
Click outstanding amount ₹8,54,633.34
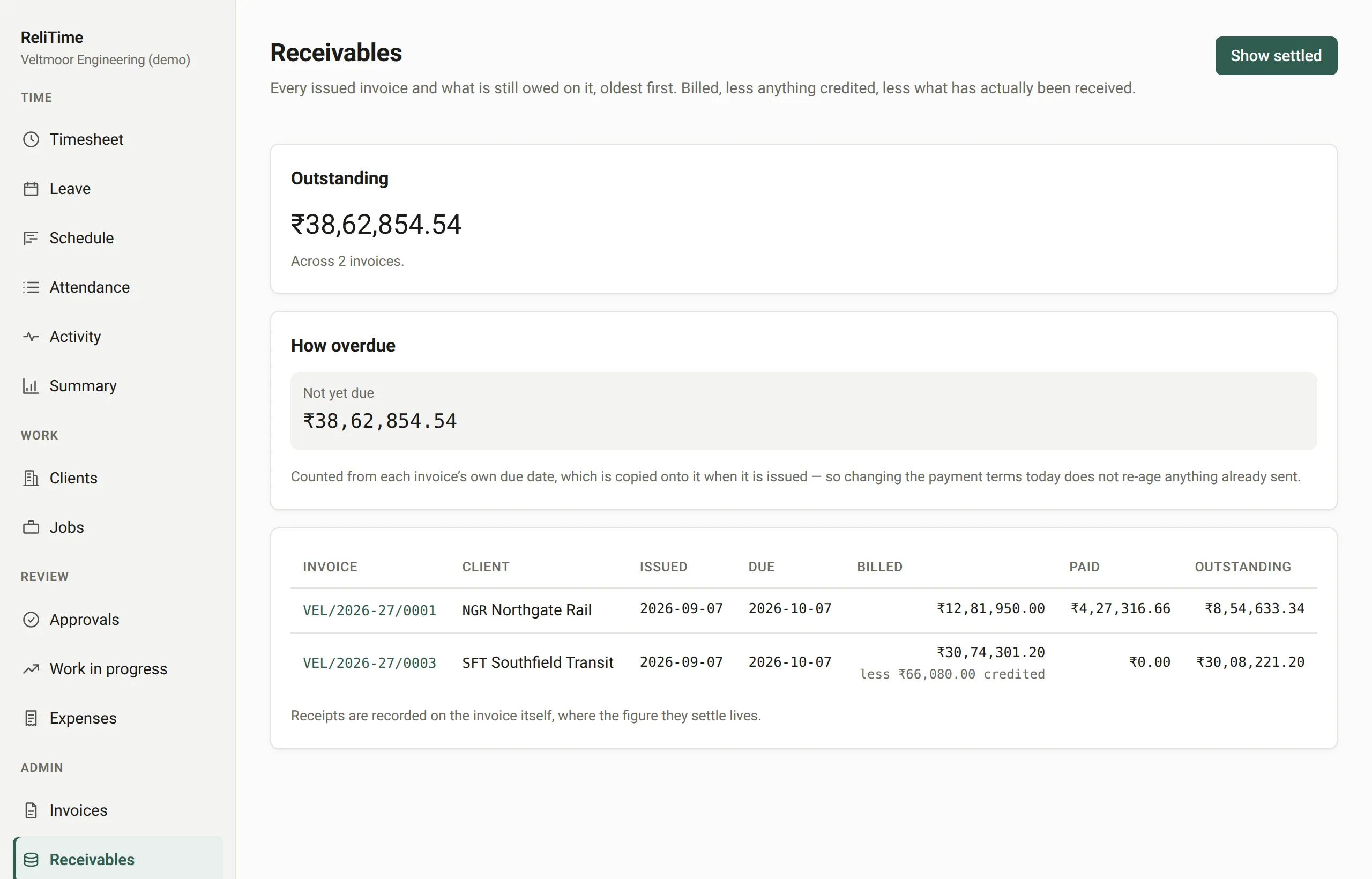(x=1255, y=608)
